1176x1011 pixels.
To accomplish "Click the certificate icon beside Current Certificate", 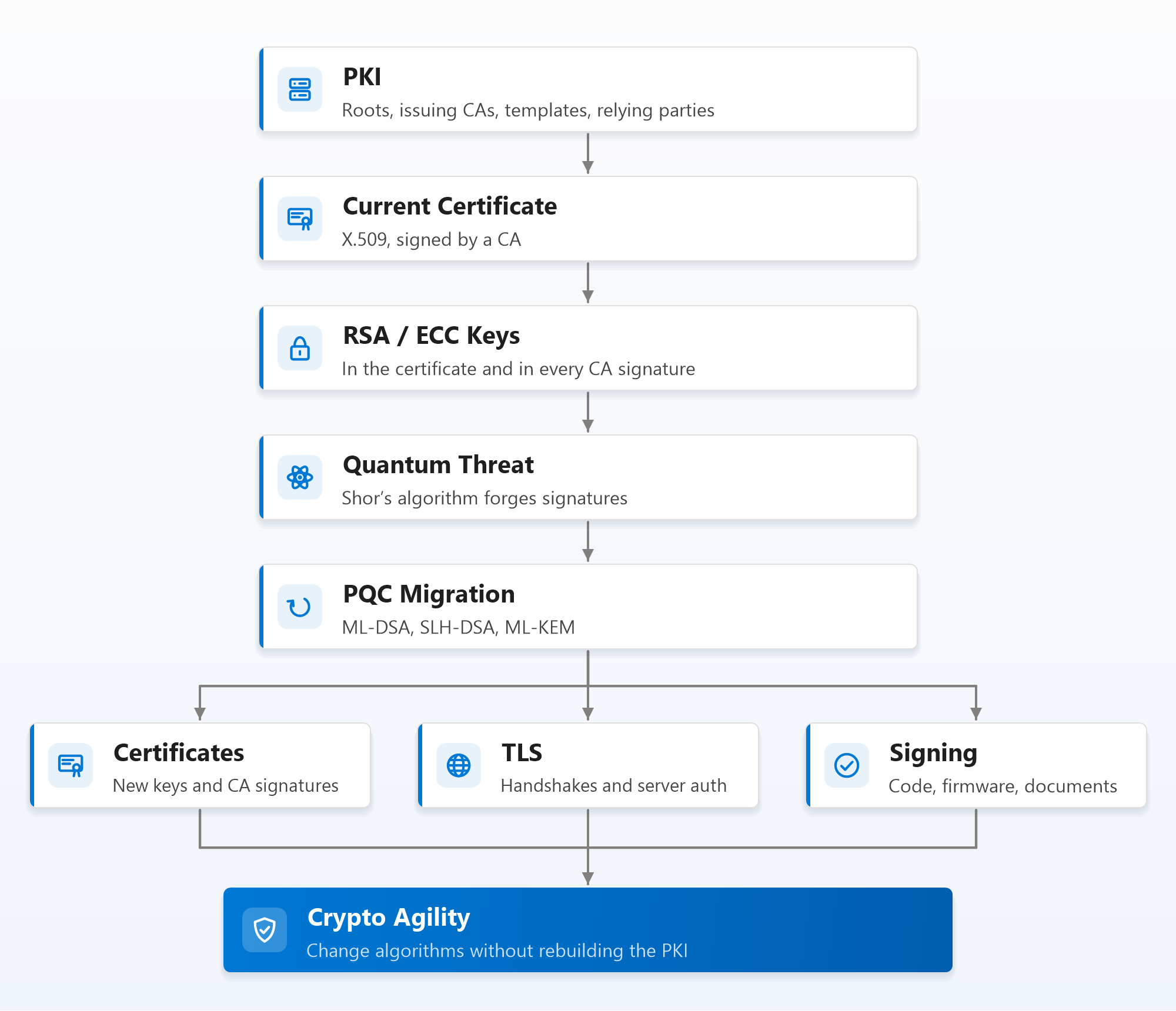I will 300,219.
